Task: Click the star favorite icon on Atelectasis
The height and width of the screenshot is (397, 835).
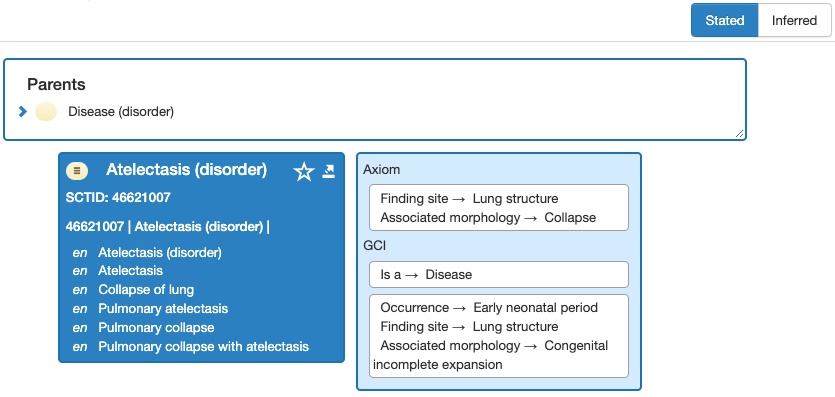Action: [x=304, y=172]
